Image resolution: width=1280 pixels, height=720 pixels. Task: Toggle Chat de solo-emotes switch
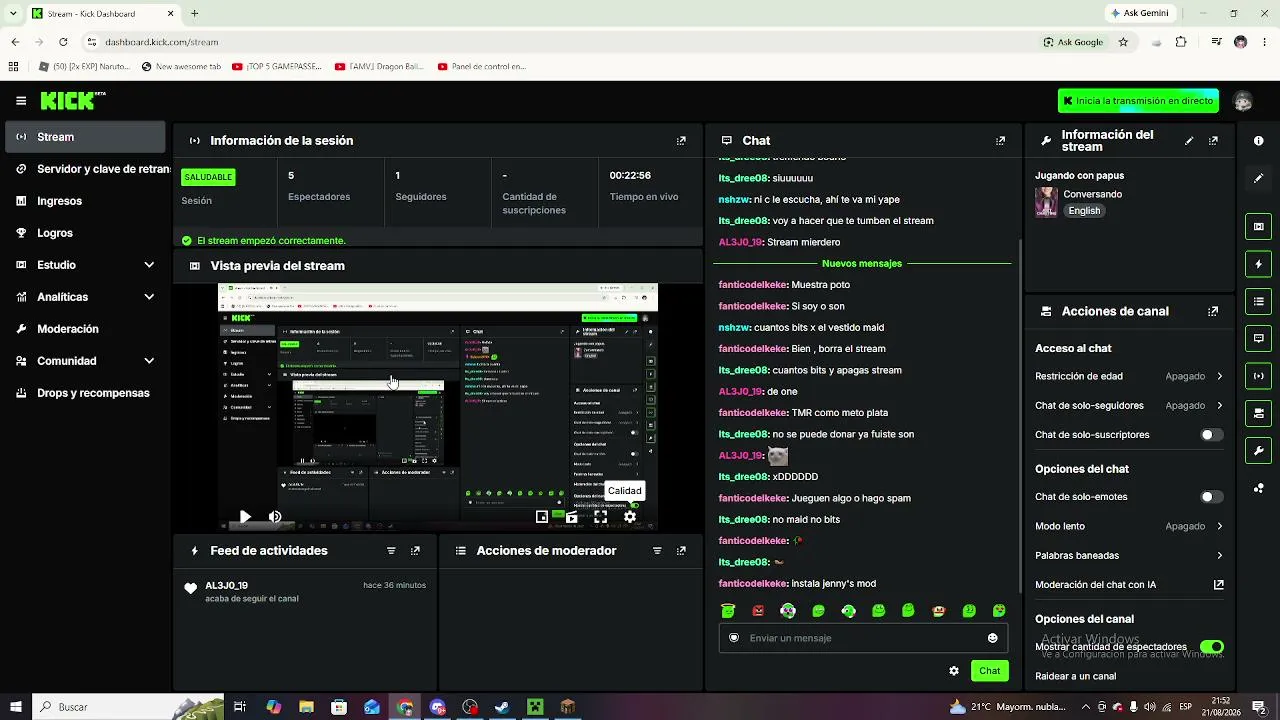point(1211,497)
